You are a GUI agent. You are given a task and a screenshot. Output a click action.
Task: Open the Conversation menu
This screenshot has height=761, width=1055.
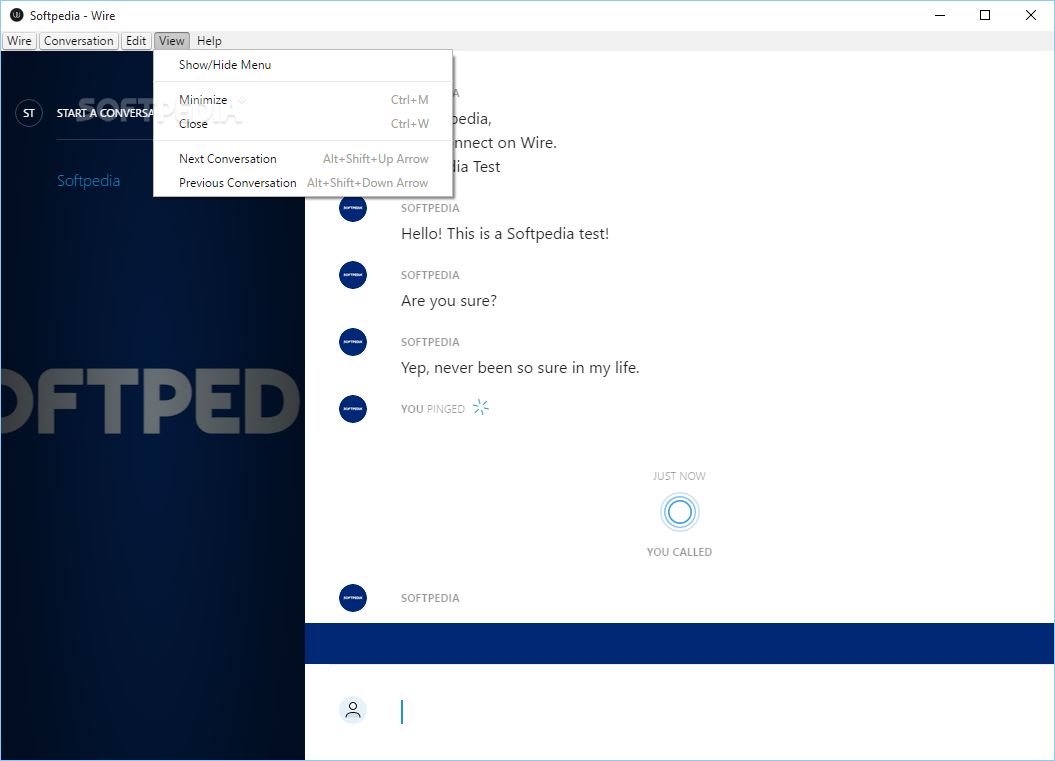(x=79, y=41)
